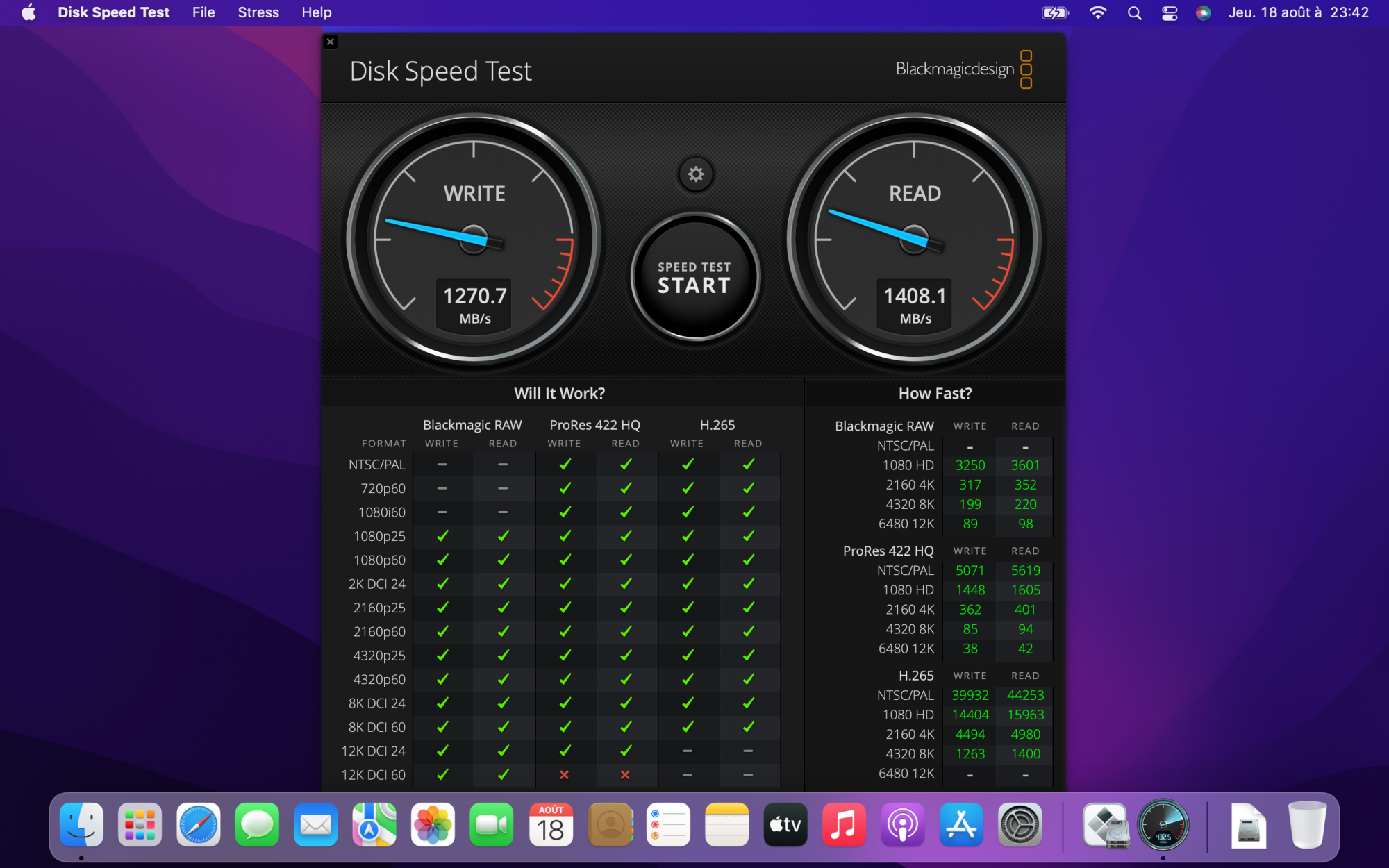The image size is (1389, 868).
Task: Launch Safari from the dock
Action: pyautogui.click(x=199, y=825)
